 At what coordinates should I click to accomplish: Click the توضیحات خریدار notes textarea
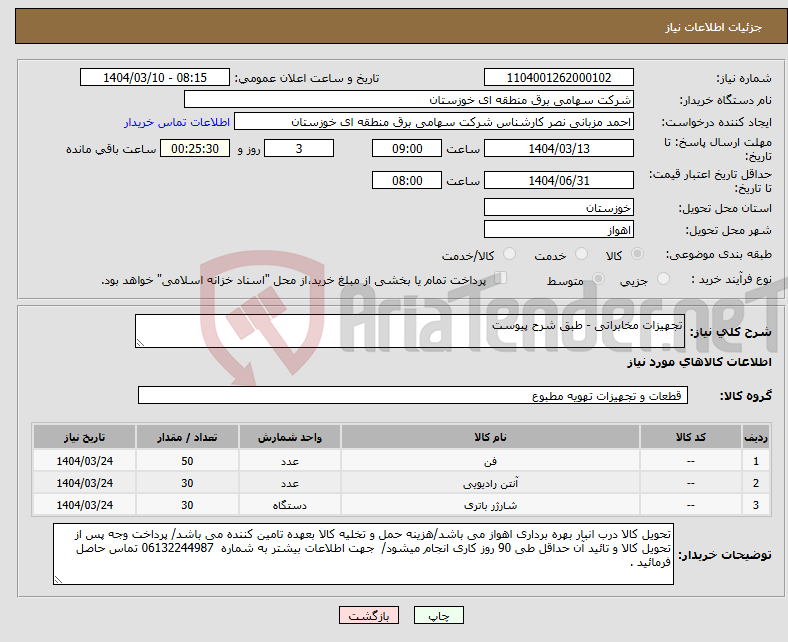tap(363, 554)
